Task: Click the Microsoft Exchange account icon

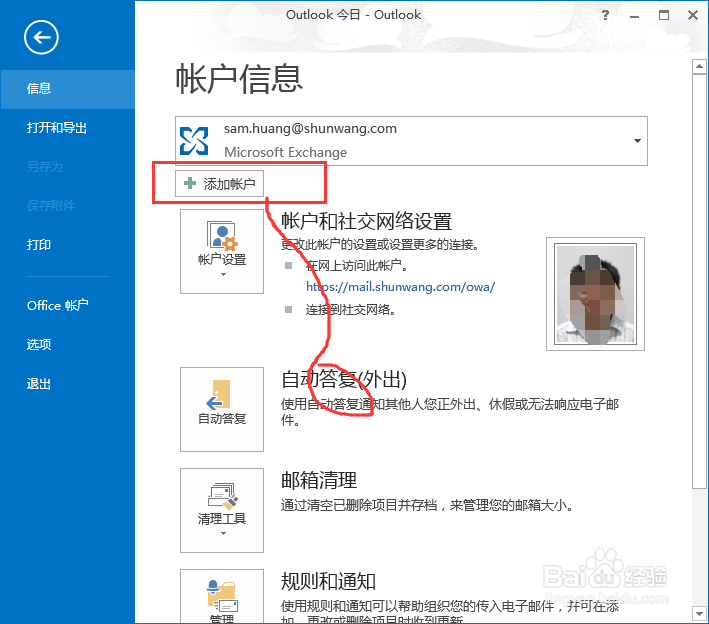Action: tap(194, 141)
